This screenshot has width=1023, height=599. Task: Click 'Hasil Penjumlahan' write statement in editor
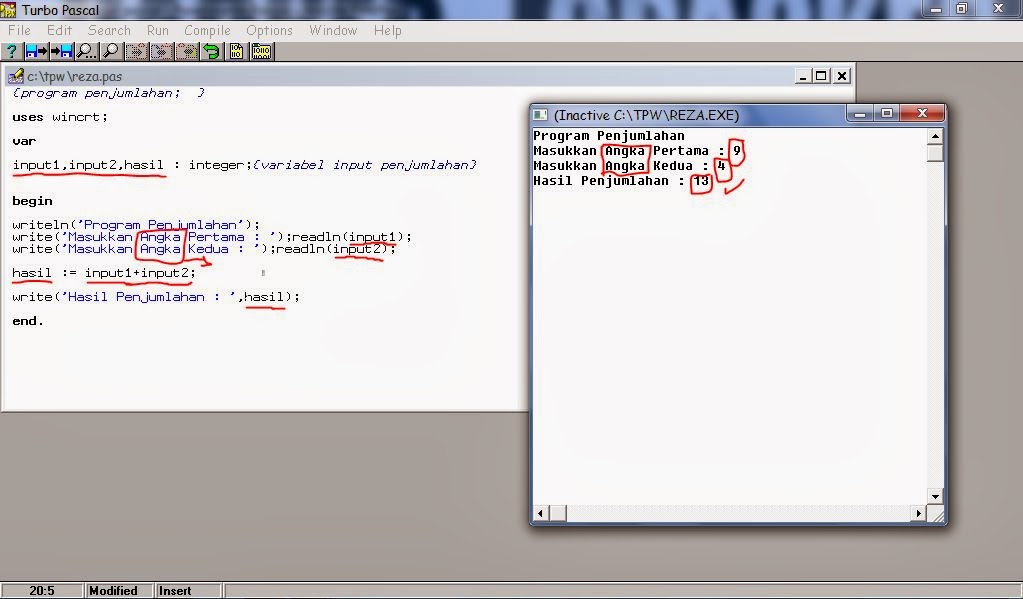tap(156, 297)
